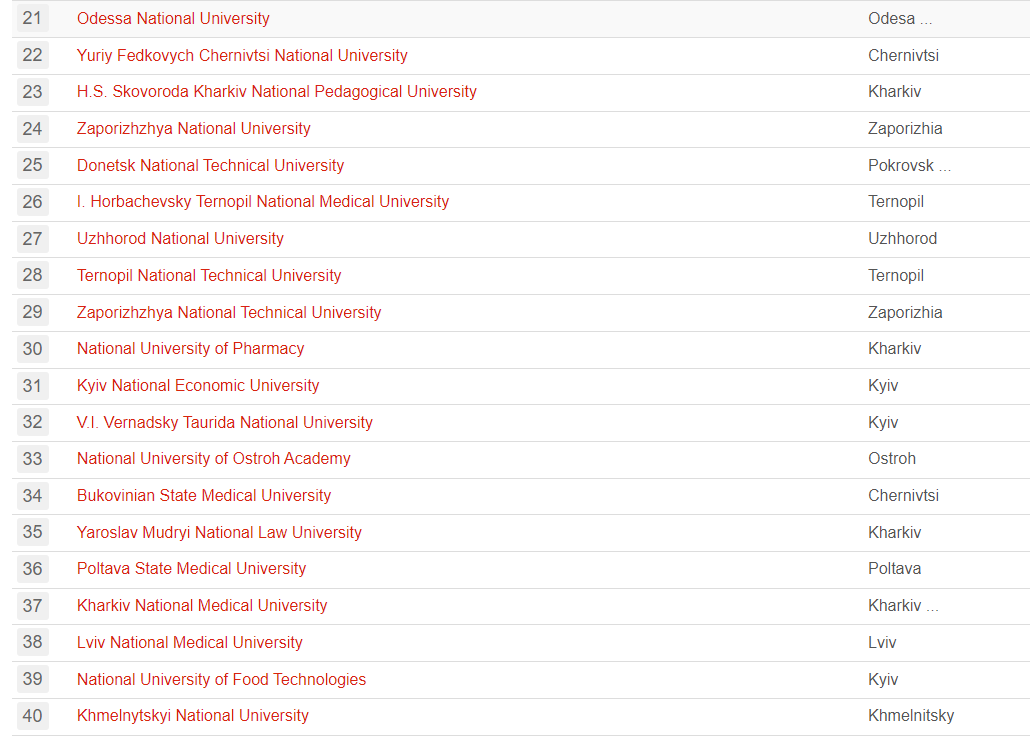
Task: Open H.S. Skovoroda Kharkiv National Pedagogical University
Action: [x=276, y=92]
